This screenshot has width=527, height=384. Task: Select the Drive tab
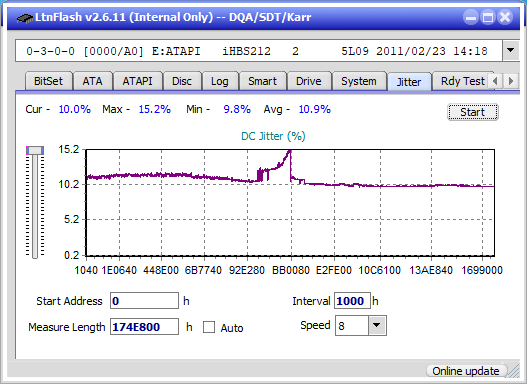point(309,81)
